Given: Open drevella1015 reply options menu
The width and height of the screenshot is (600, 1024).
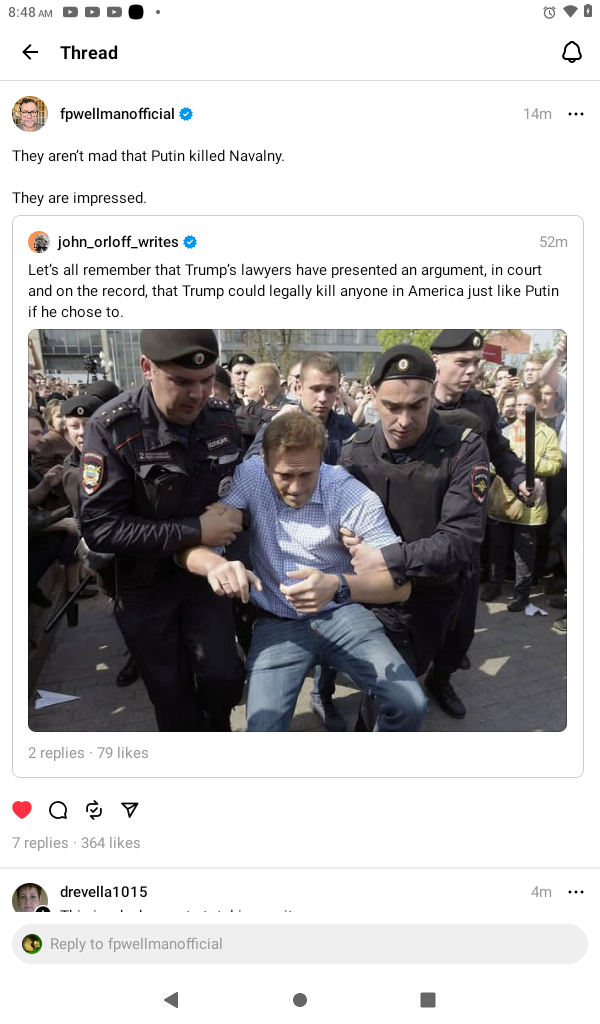Looking at the screenshot, I should pos(575,891).
